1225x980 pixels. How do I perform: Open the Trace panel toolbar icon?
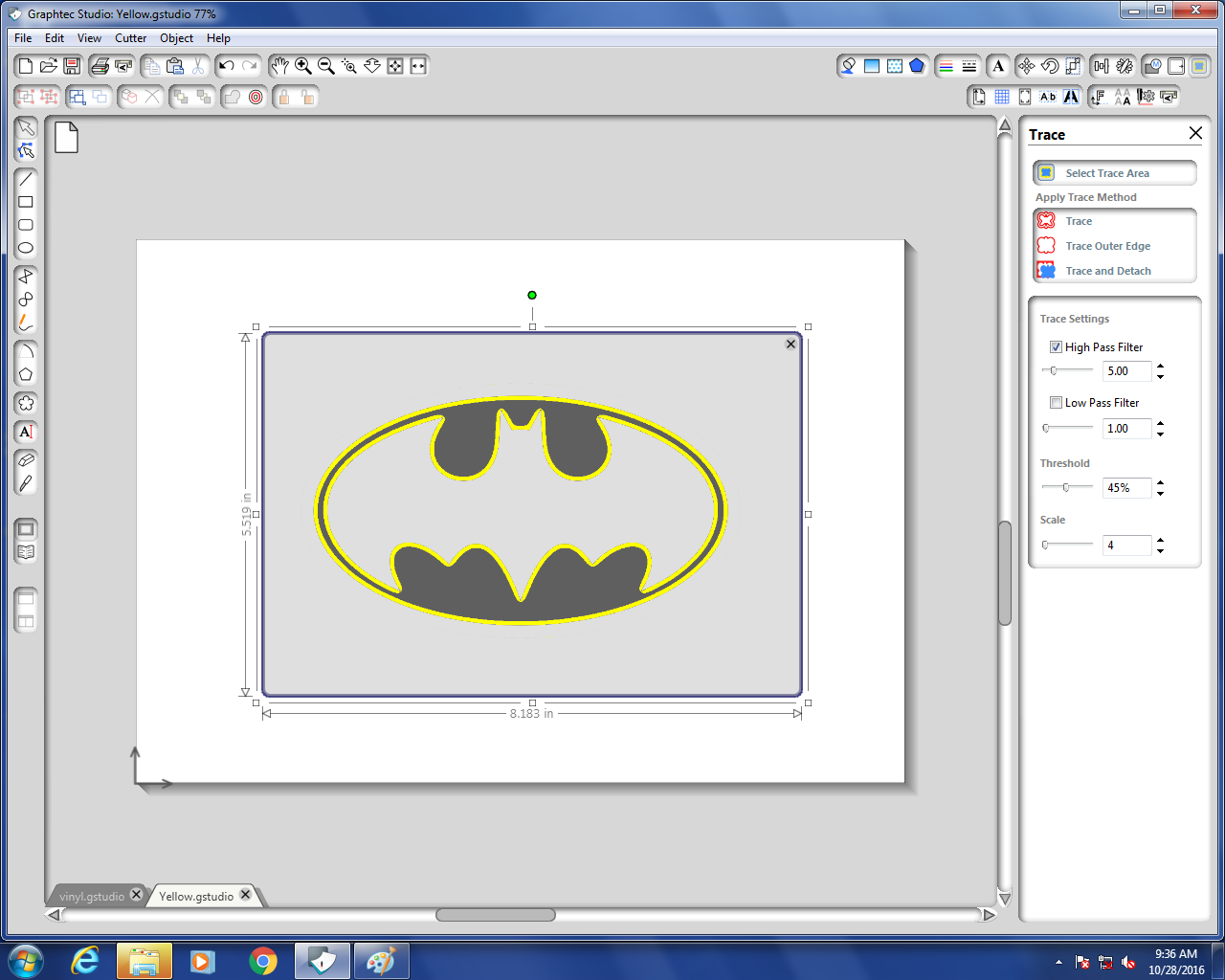1199,66
